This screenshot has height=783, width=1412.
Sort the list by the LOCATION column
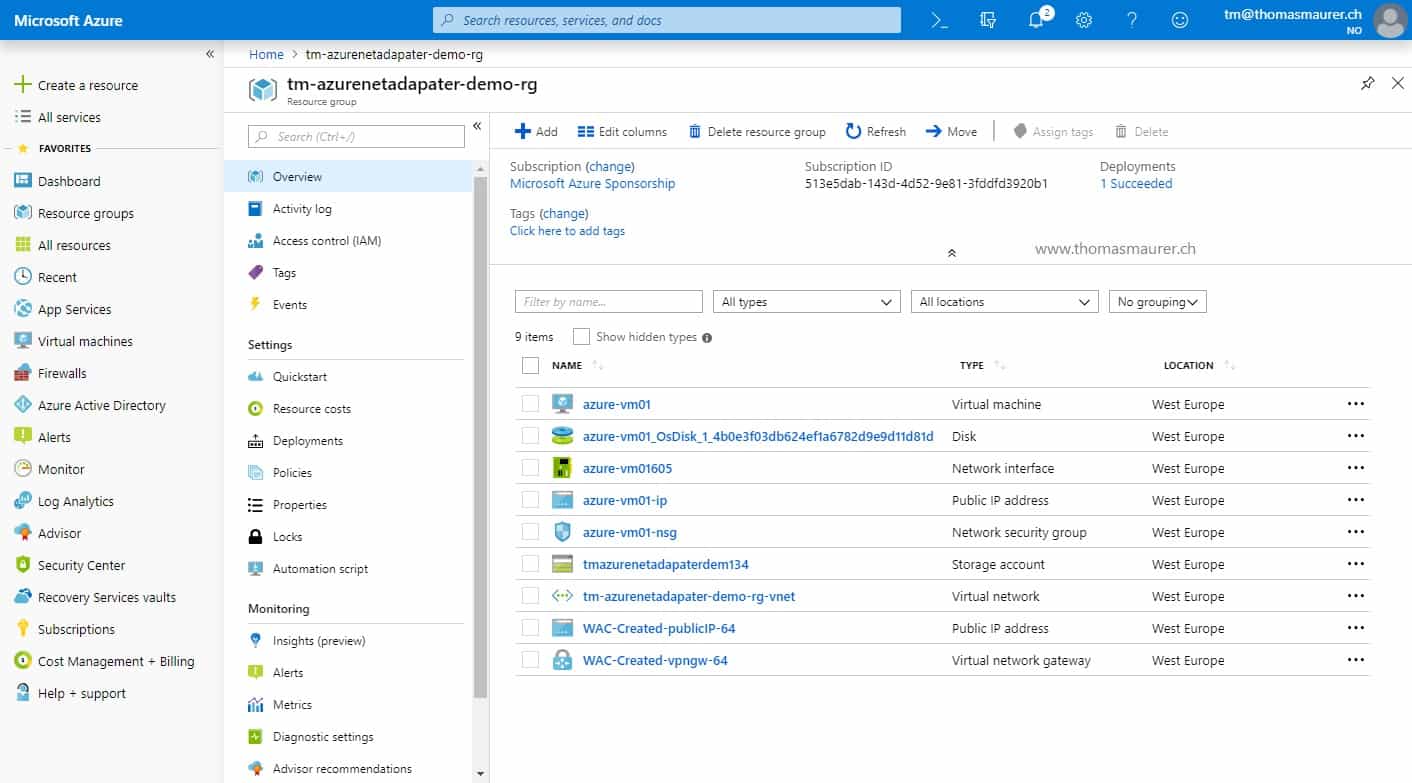point(1189,366)
